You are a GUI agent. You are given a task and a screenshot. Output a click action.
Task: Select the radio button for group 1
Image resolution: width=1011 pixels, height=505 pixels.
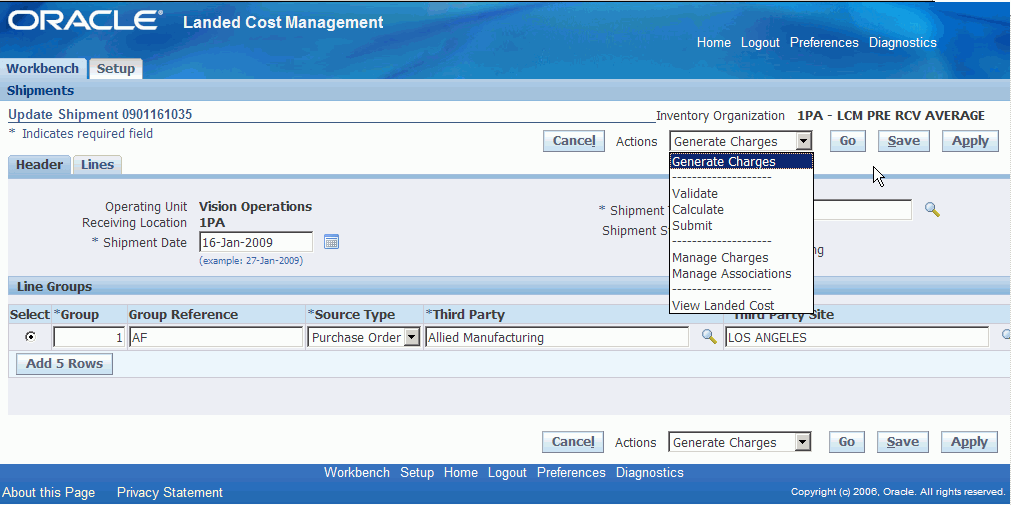point(30,337)
